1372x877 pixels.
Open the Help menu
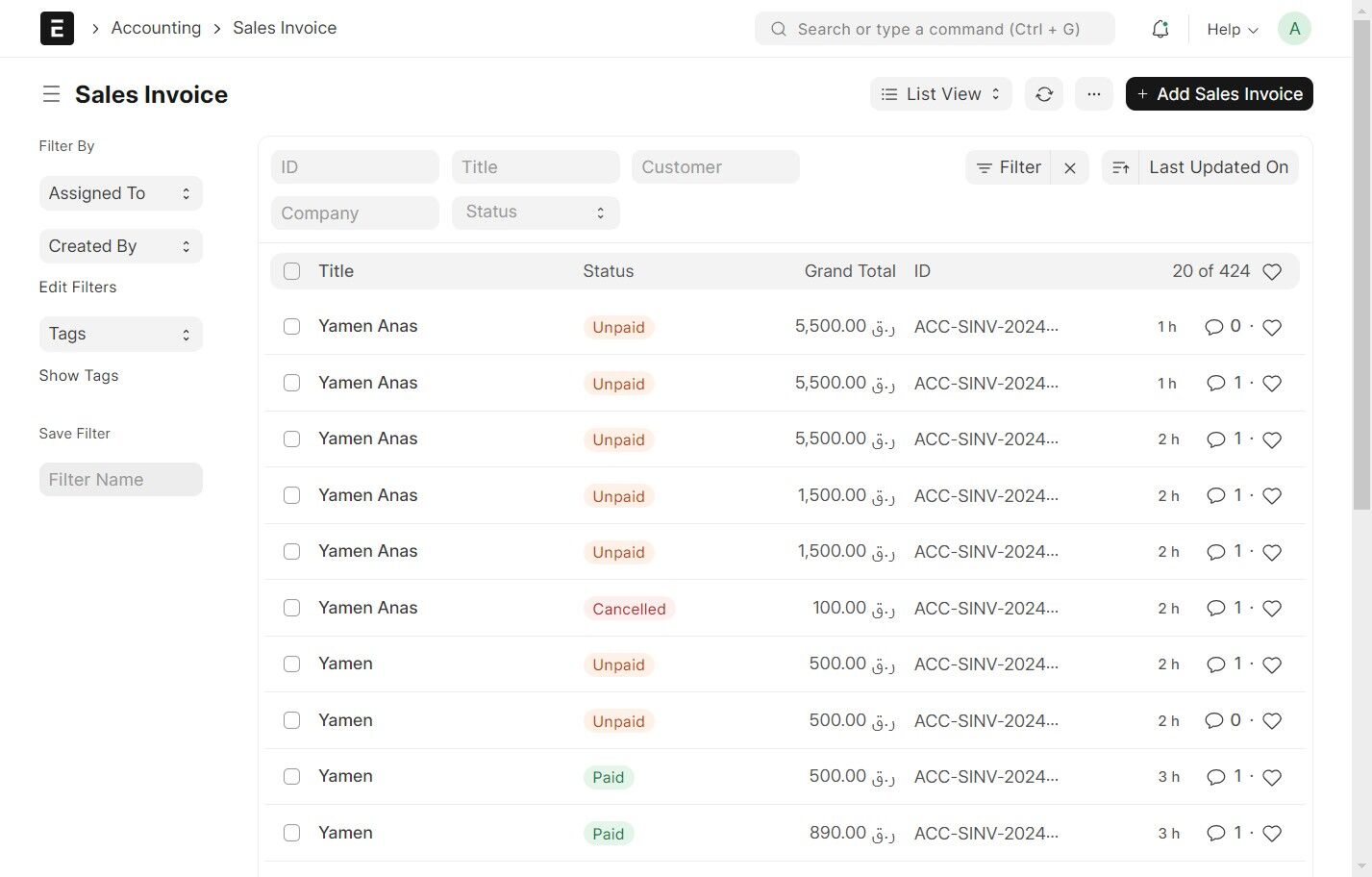tap(1232, 30)
